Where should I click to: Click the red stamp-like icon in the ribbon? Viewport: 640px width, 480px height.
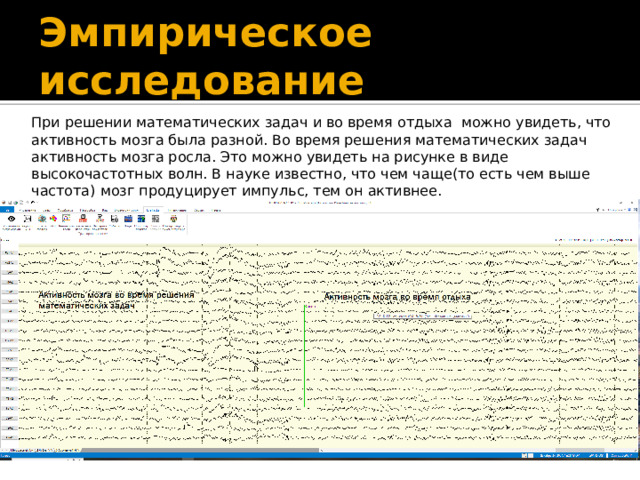(83, 218)
